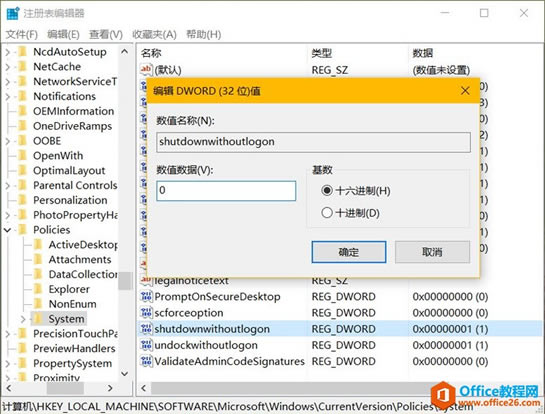545x414 pixels.
Task: Select decimal base radio button
Action: (327, 212)
